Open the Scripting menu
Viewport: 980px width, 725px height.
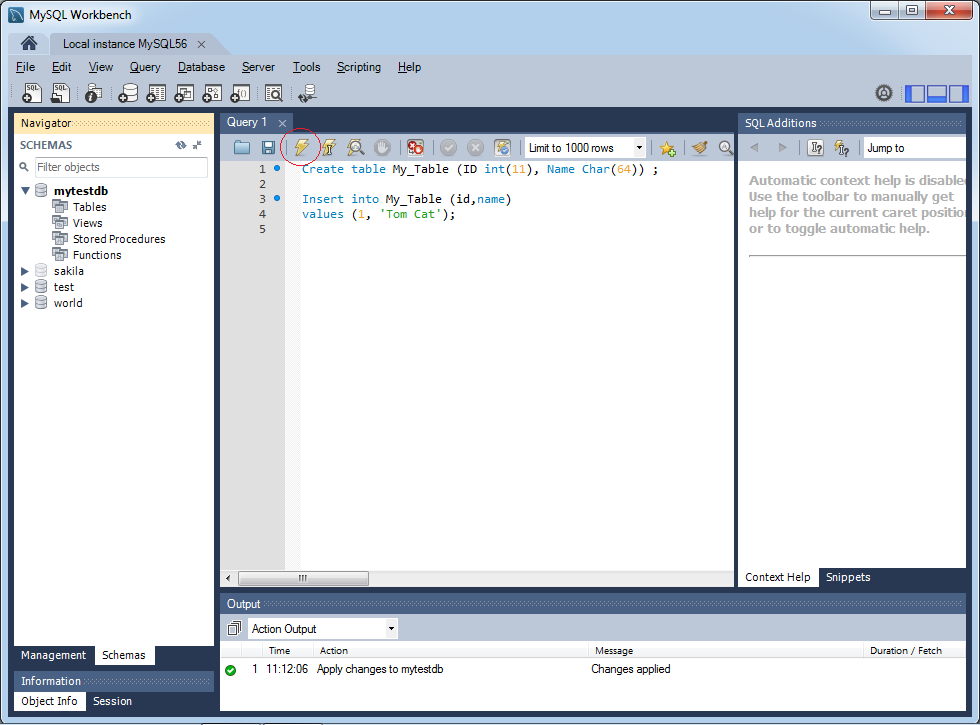[x=359, y=67]
